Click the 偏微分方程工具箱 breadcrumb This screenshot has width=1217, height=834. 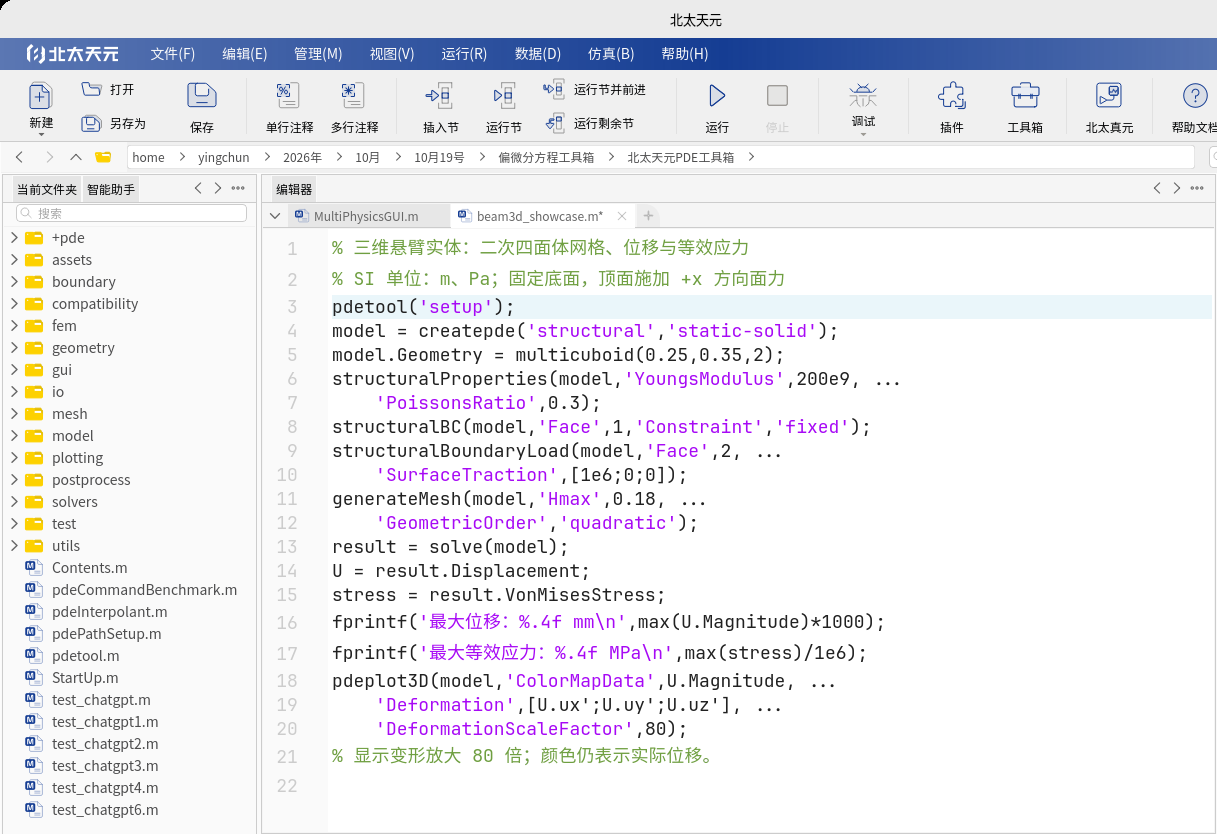click(546, 157)
